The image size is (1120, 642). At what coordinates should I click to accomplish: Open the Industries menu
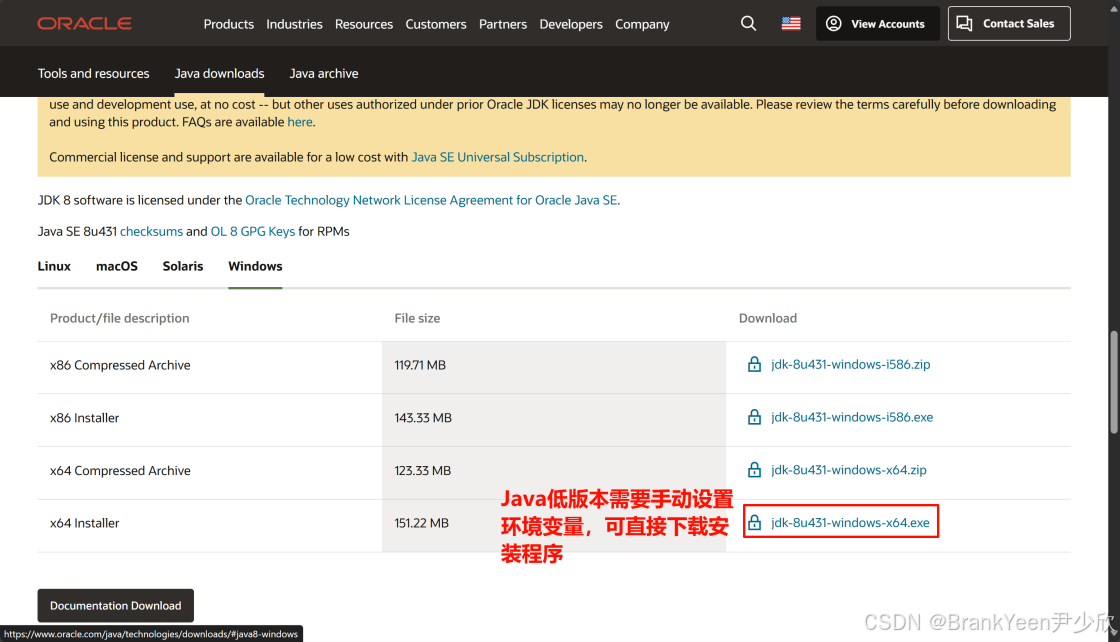294,24
